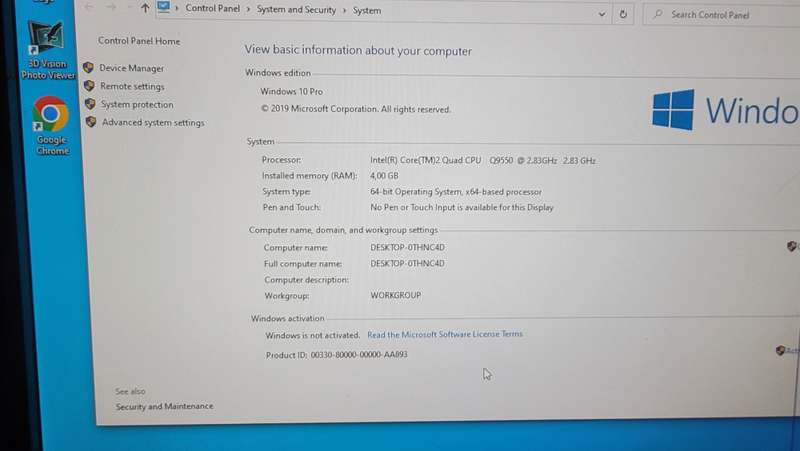Screen dimensions: 800x451
Task: Open Device Manager
Action: (132, 68)
